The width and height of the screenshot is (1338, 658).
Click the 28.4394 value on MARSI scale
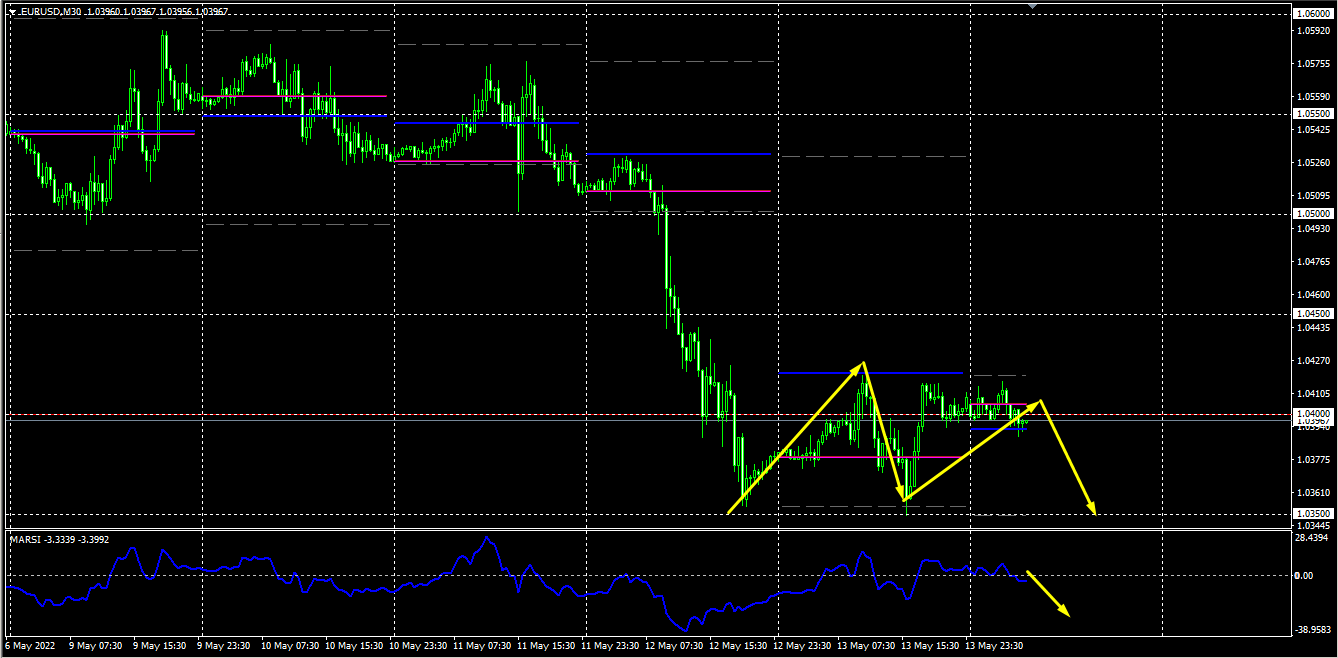pyautogui.click(x=1311, y=538)
